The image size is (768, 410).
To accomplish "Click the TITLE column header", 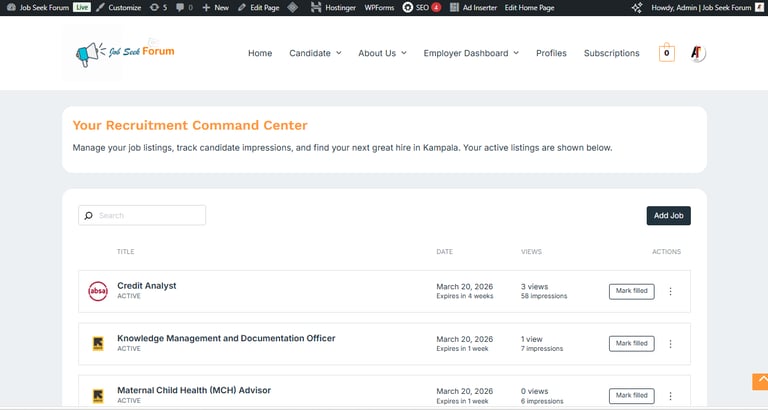I will click(x=125, y=252).
